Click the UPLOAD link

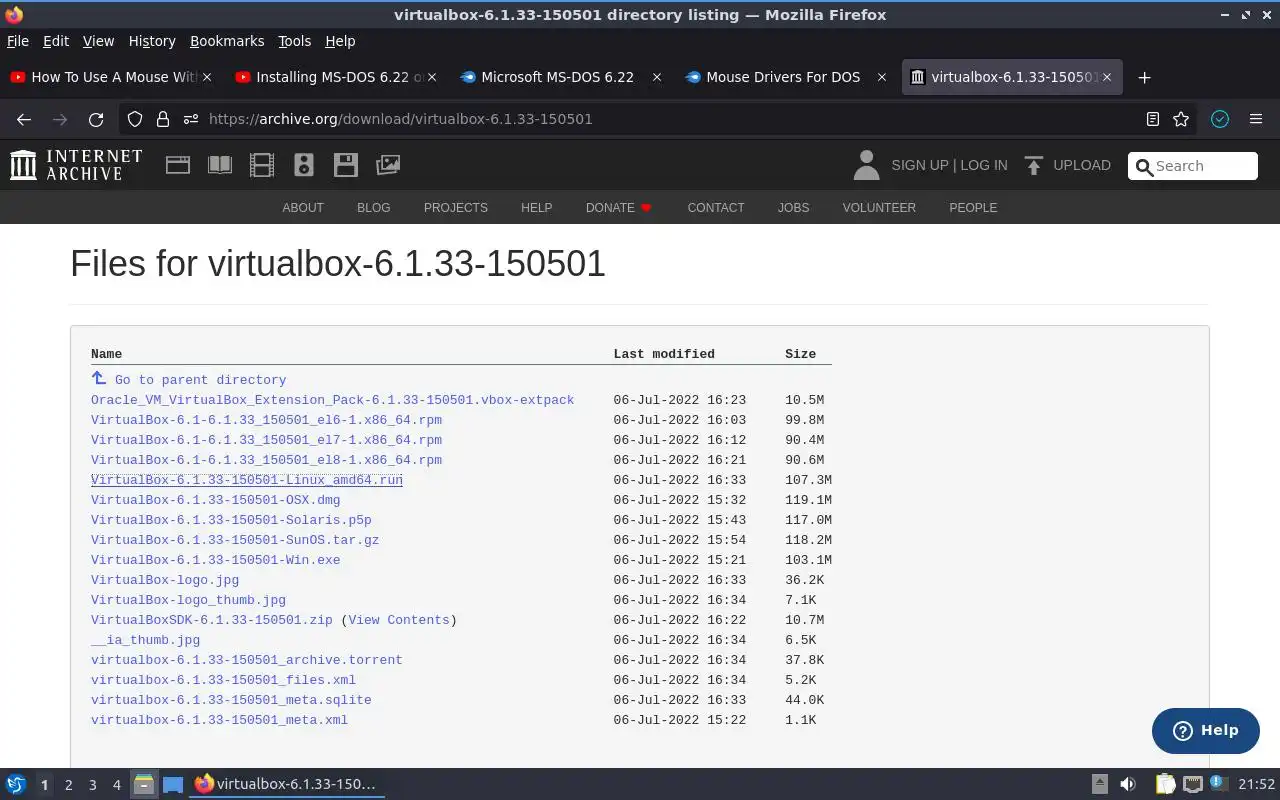pos(1082,165)
